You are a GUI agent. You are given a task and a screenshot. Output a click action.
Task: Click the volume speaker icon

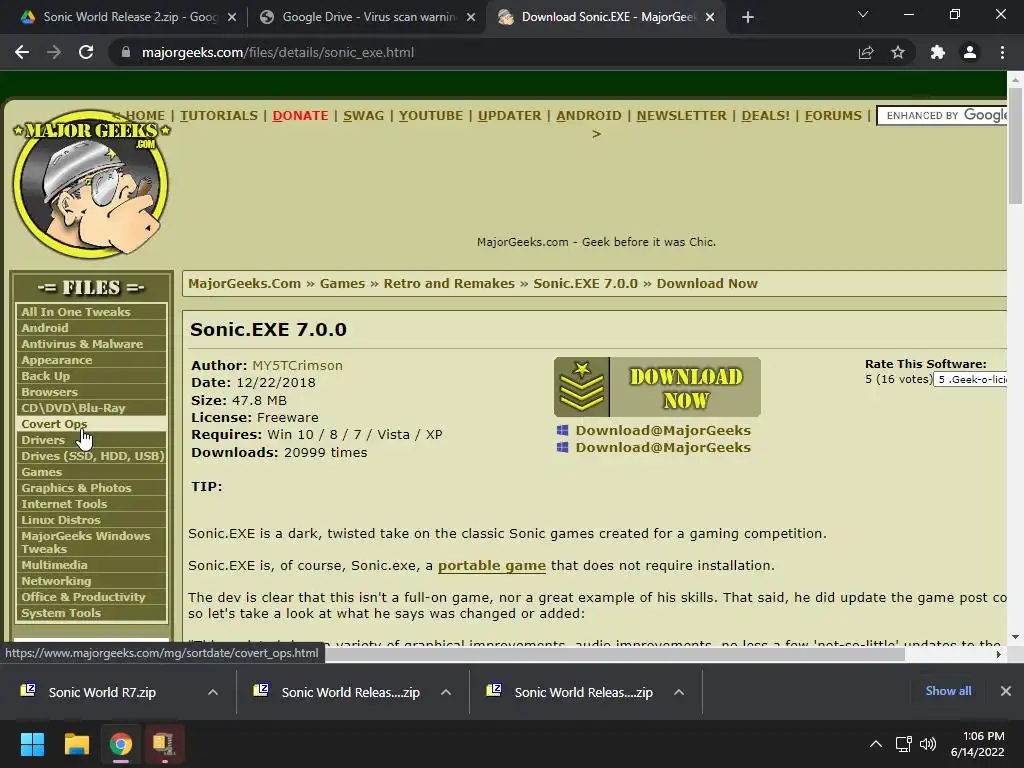(x=927, y=744)
